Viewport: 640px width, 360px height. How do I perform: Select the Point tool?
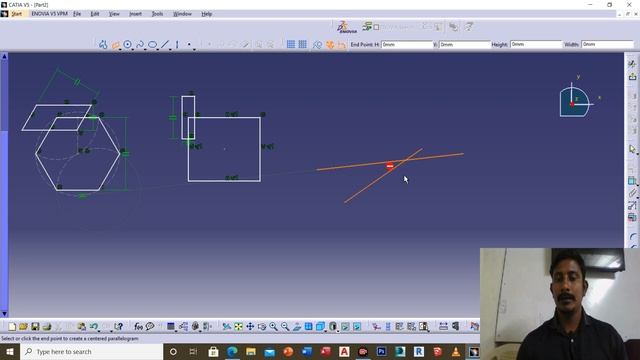coord(189,44)
